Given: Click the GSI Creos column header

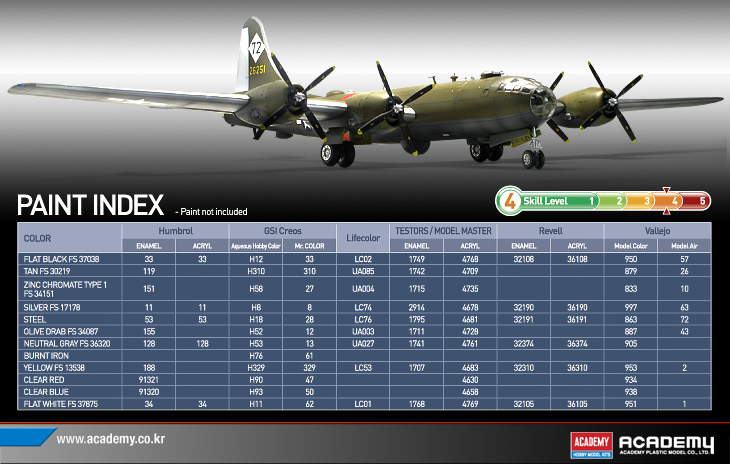Looking at the screenshot, I should pyautogui.click(x=283, y=231).
